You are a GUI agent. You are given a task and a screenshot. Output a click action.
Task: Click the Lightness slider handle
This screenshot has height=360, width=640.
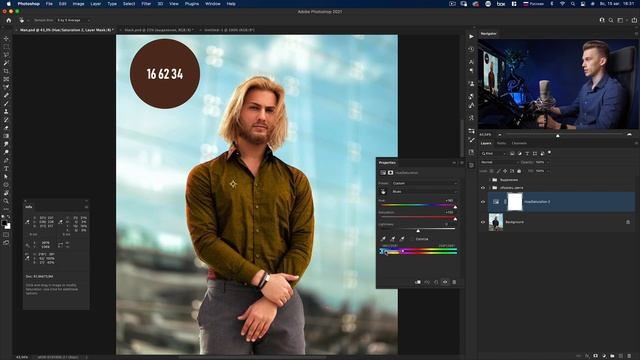[x=418, y=231]
